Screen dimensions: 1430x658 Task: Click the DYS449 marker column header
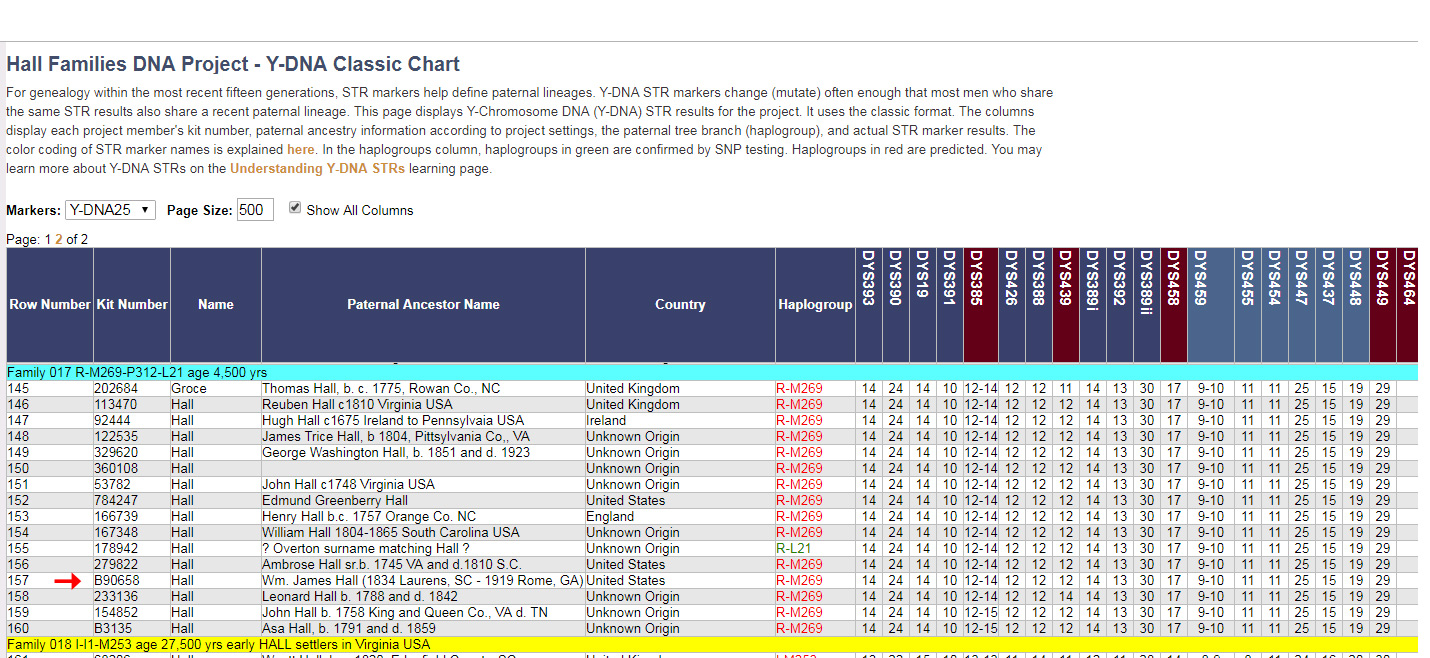point(1383,305)
